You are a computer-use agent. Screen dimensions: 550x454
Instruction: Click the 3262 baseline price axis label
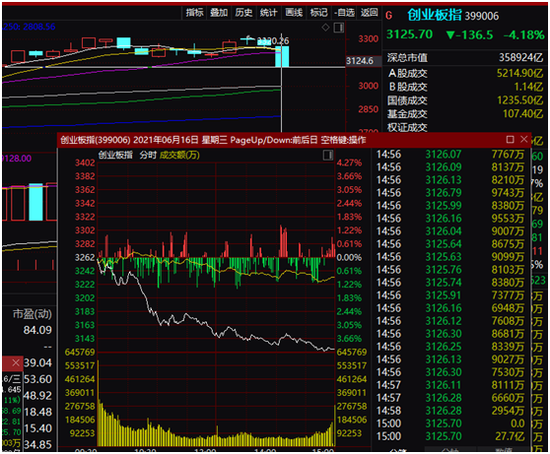point(85,258)
